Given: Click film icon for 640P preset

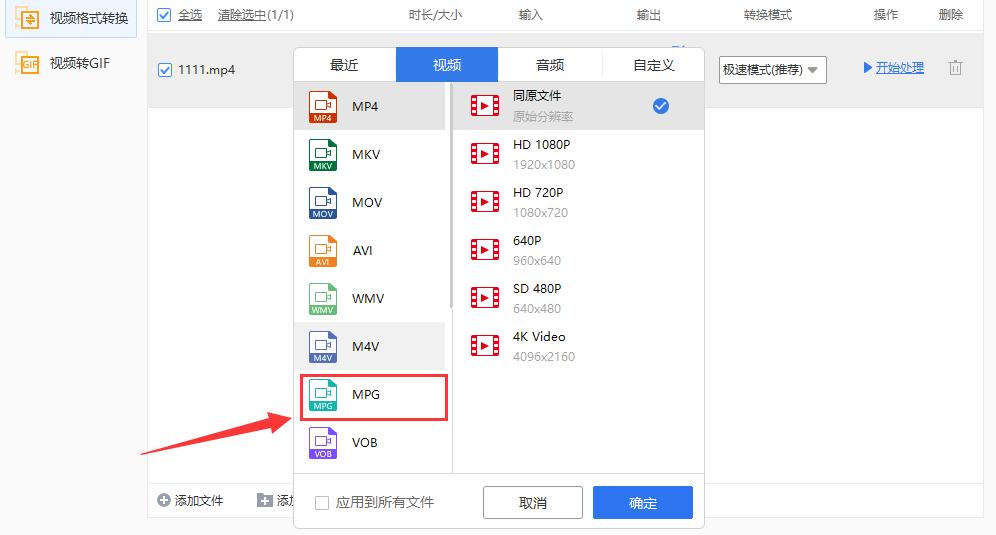Looking at the screenshot, I should (x=485, y=250).
